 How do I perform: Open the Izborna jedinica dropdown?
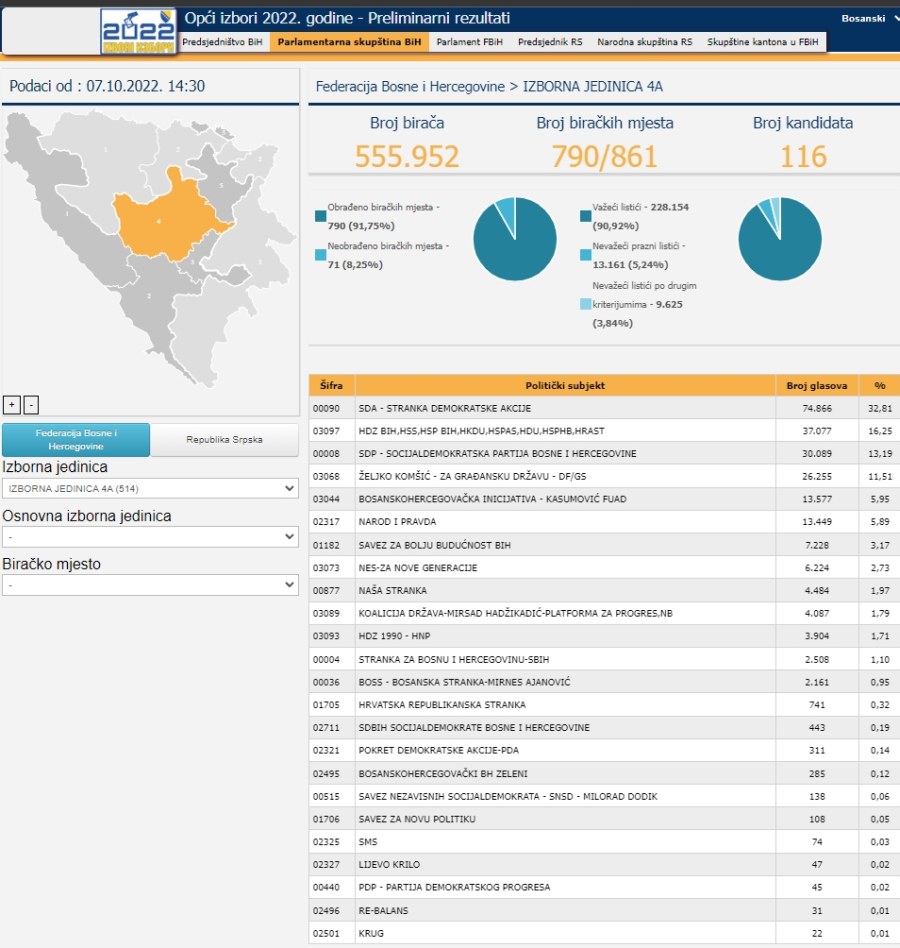pyautogui.click(x=150, y=488)
